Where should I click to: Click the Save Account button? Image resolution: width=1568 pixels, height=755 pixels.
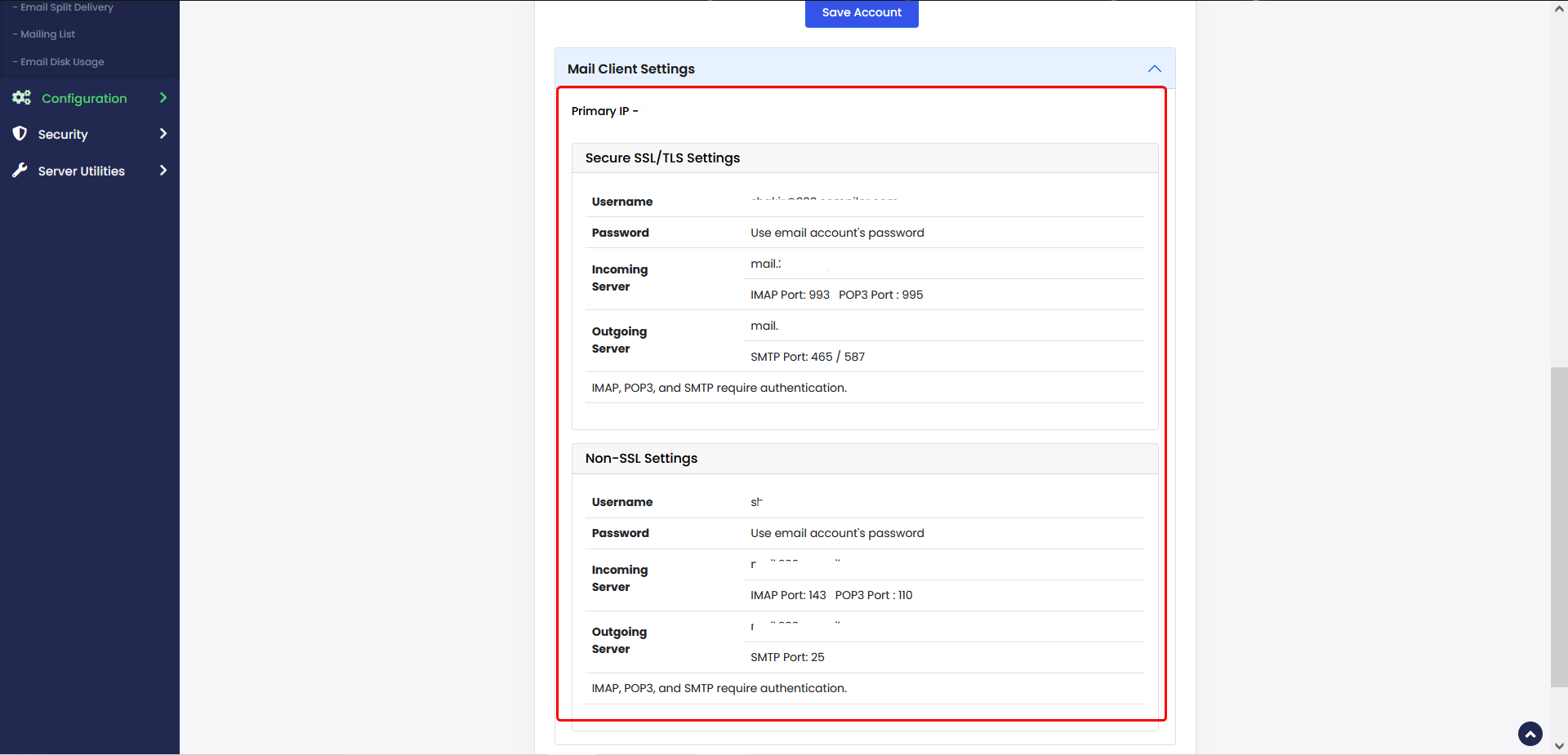862,13
